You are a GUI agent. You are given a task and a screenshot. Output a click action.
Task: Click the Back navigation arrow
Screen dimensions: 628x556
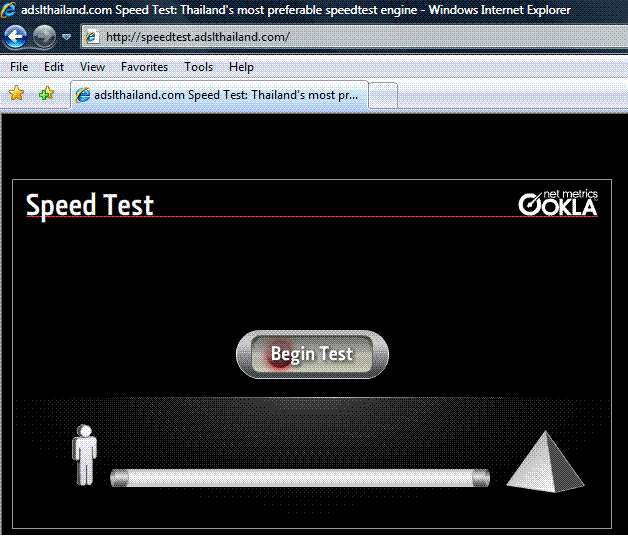click(x=16, y=36)
